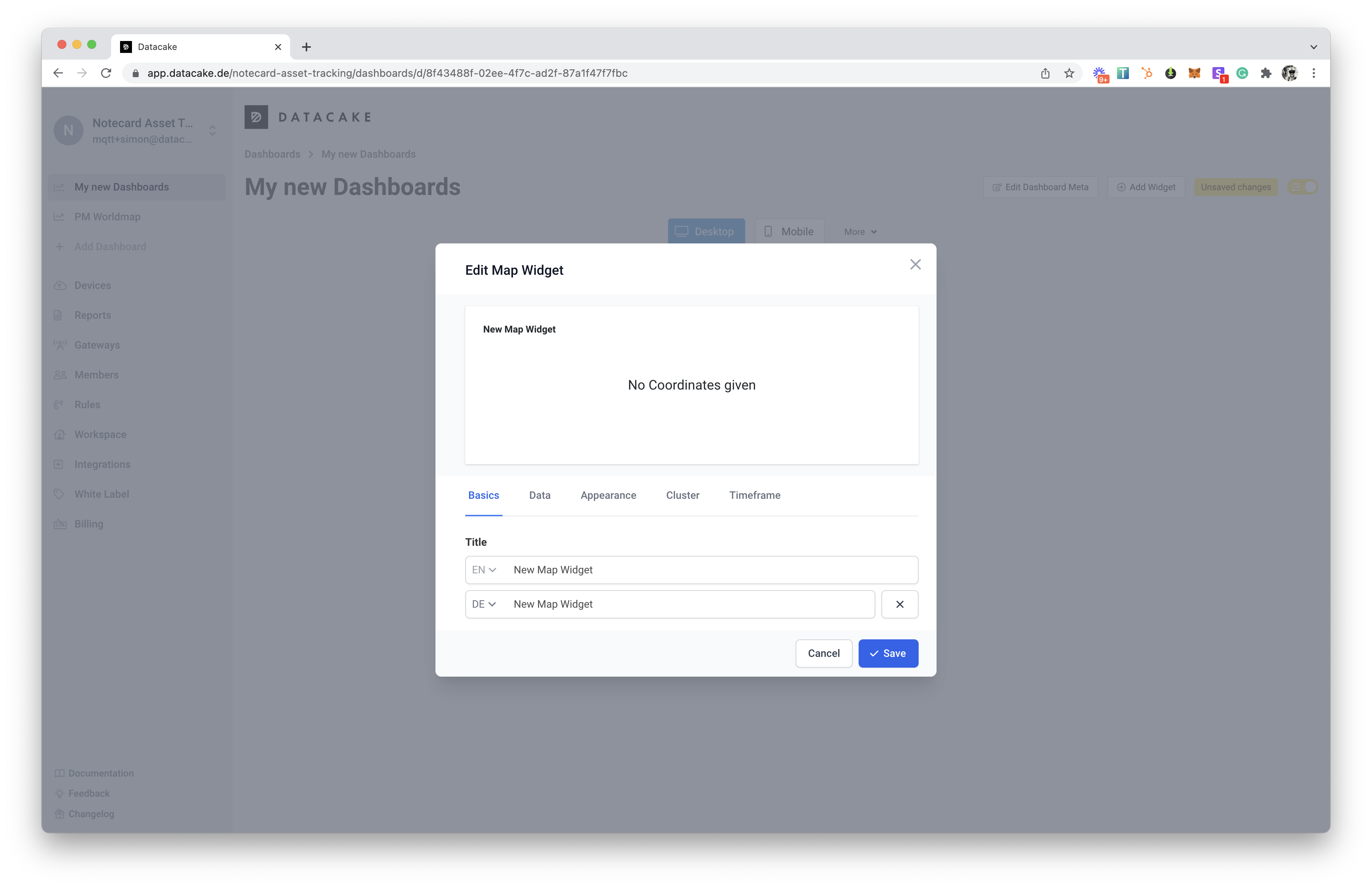Bookmark this page with star
The image size is (1372, 888).
coord(1069,73)
